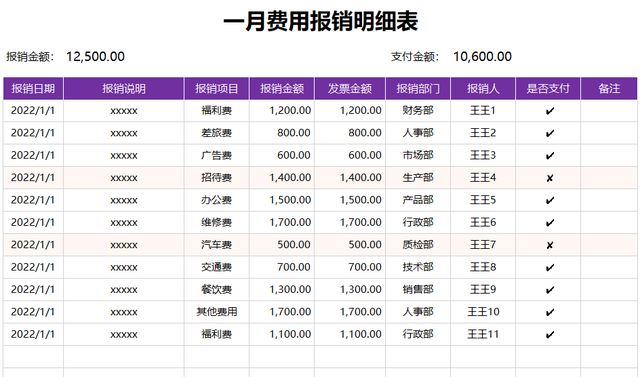The height and width of the screenshot is (377, 640).
Task: Select the 王王4 name cell
Action: (x=483, y=177)
